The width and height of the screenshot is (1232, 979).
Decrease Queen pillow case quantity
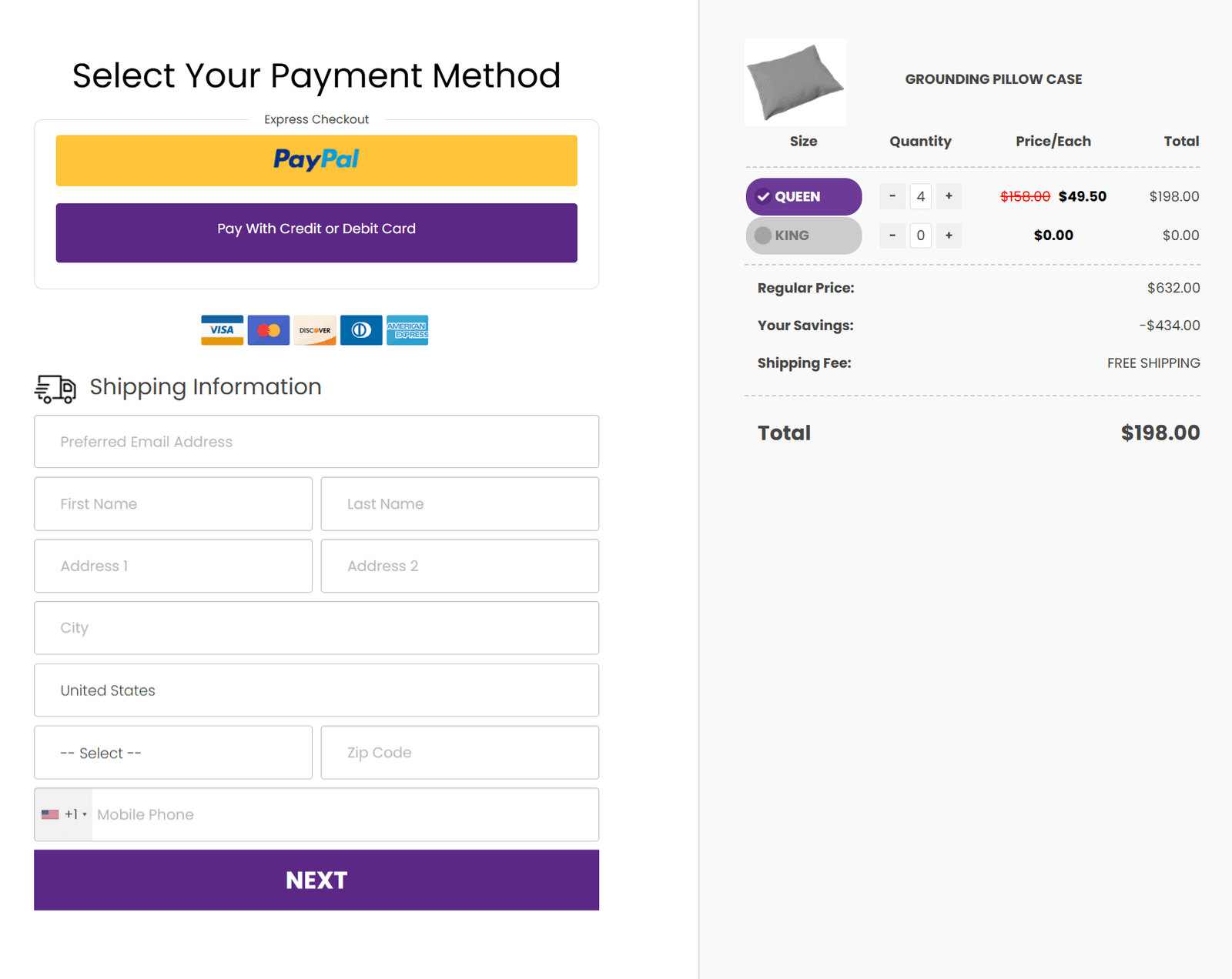[x=892, y=196]
